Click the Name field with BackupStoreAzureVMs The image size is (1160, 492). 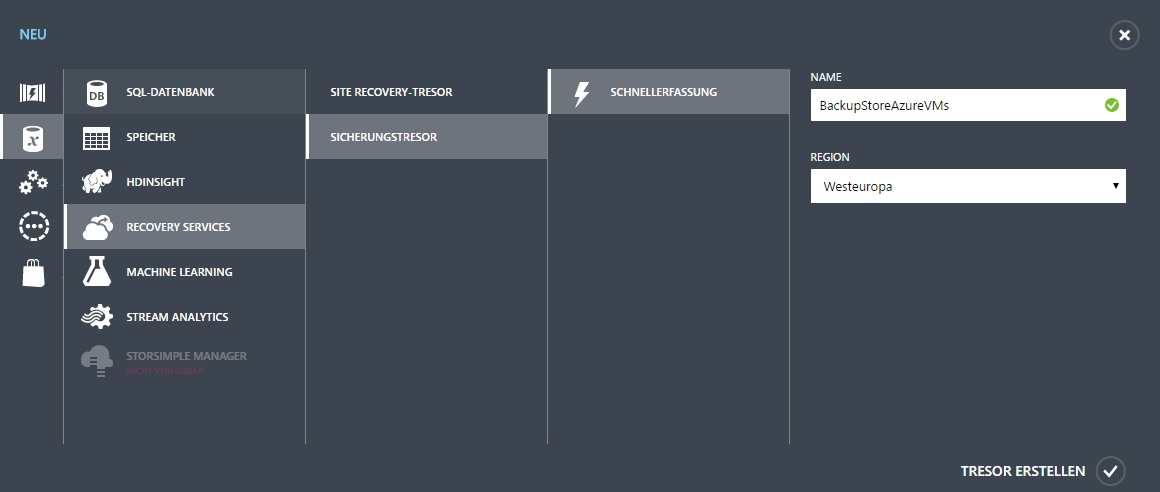[x=968, y=106]
